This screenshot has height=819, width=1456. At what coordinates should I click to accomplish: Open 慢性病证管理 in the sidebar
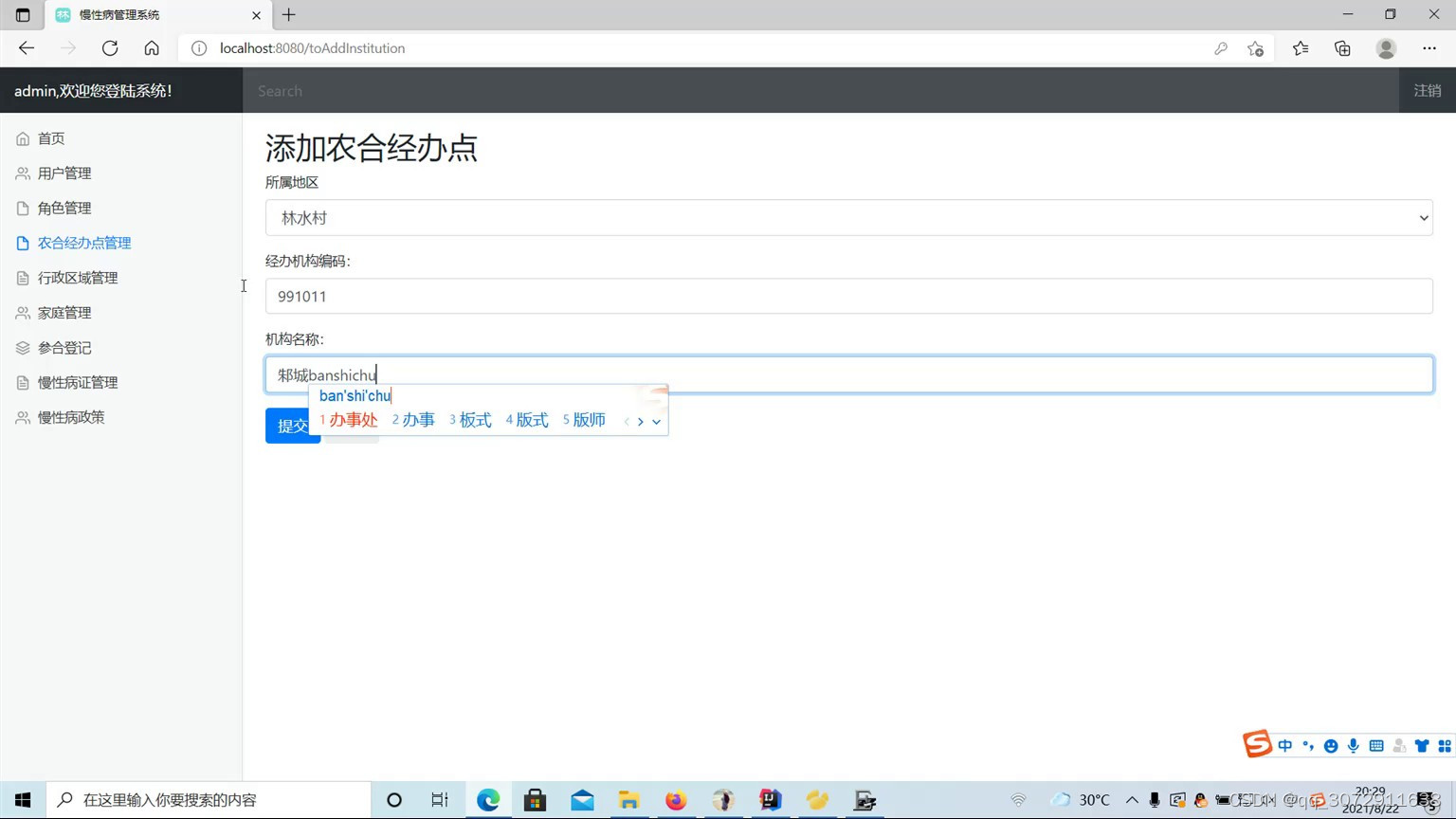click(x=78, y=383)
